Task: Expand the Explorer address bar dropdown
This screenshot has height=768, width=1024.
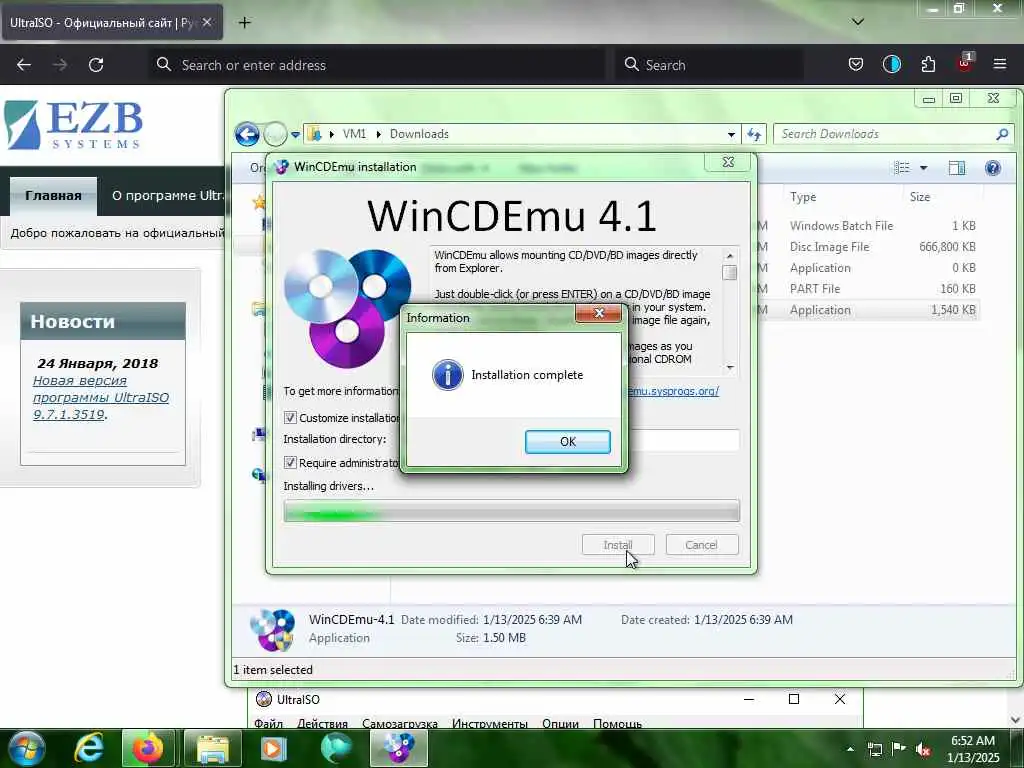Action: coord(731,135)
